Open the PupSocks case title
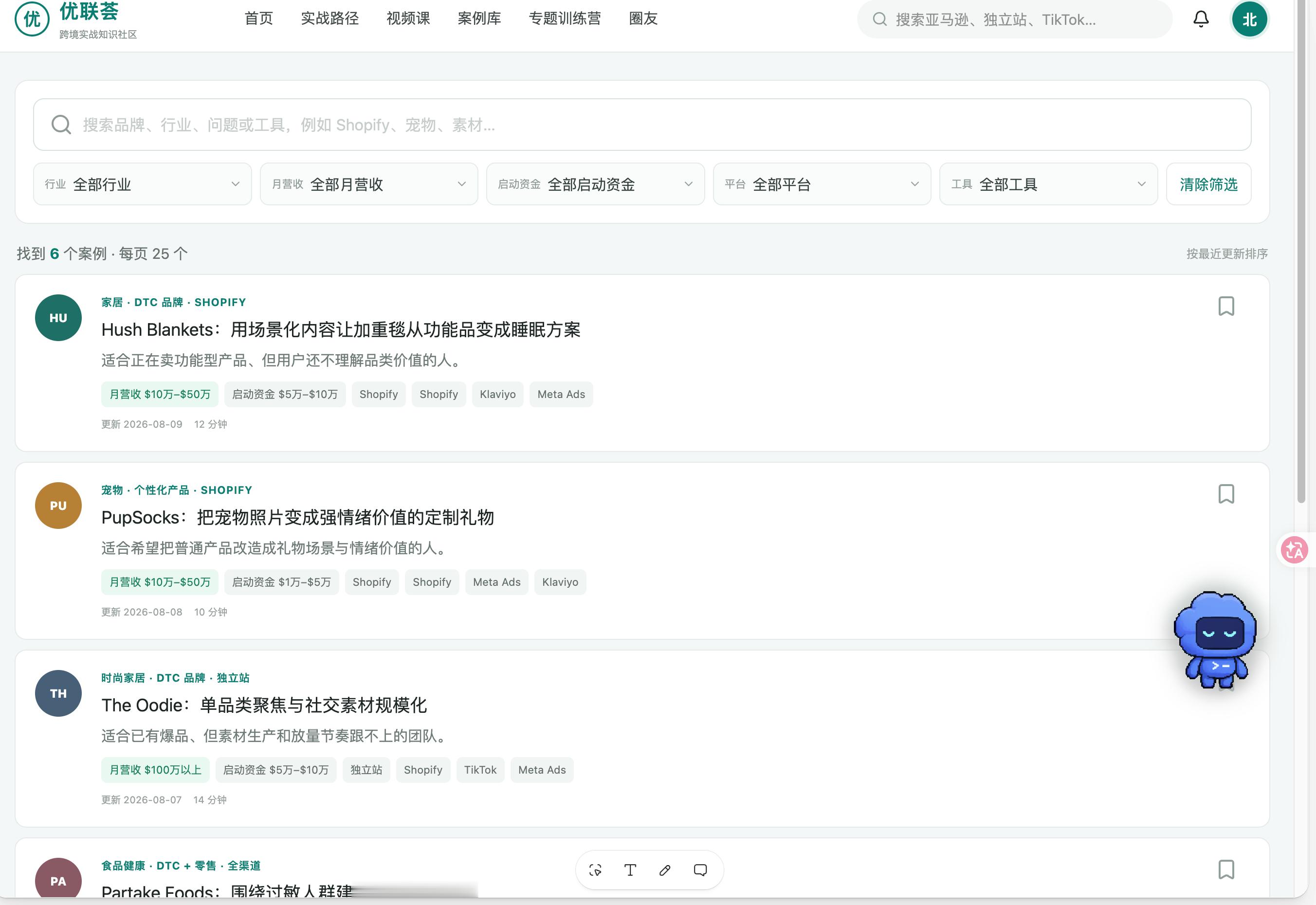1316x905 pixels. pos(298,517)
